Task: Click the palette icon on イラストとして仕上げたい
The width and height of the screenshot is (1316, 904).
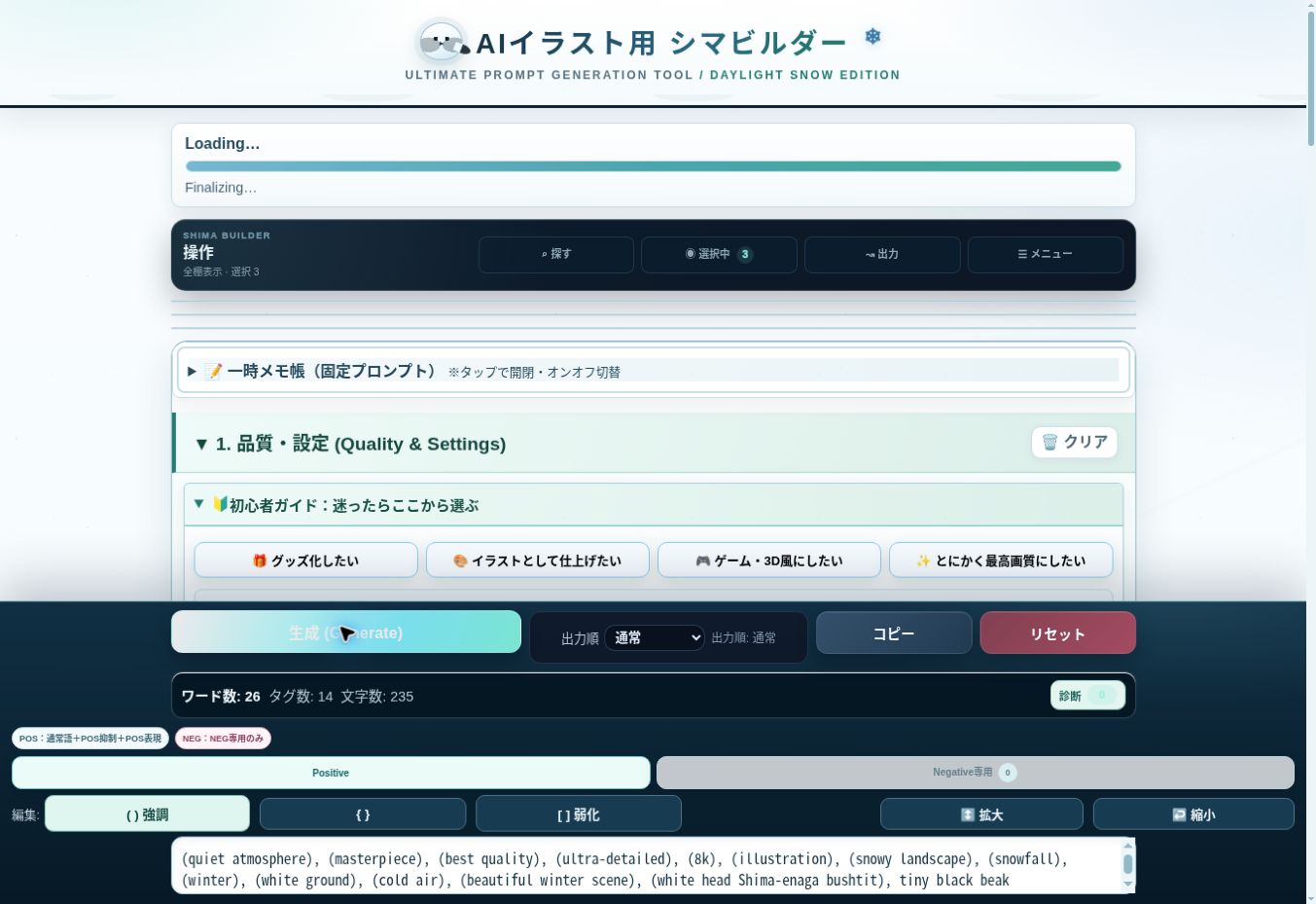Action: (460, 560)
